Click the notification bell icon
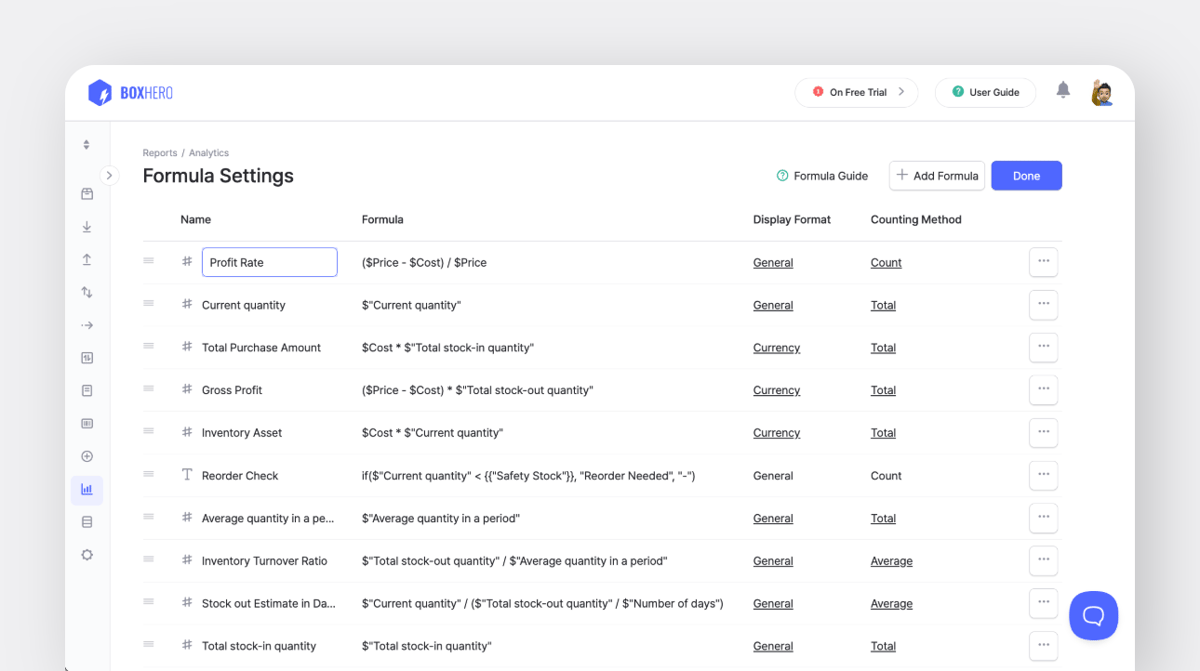Viewport: 1200px width, 671px height. tap(1063, 91)
